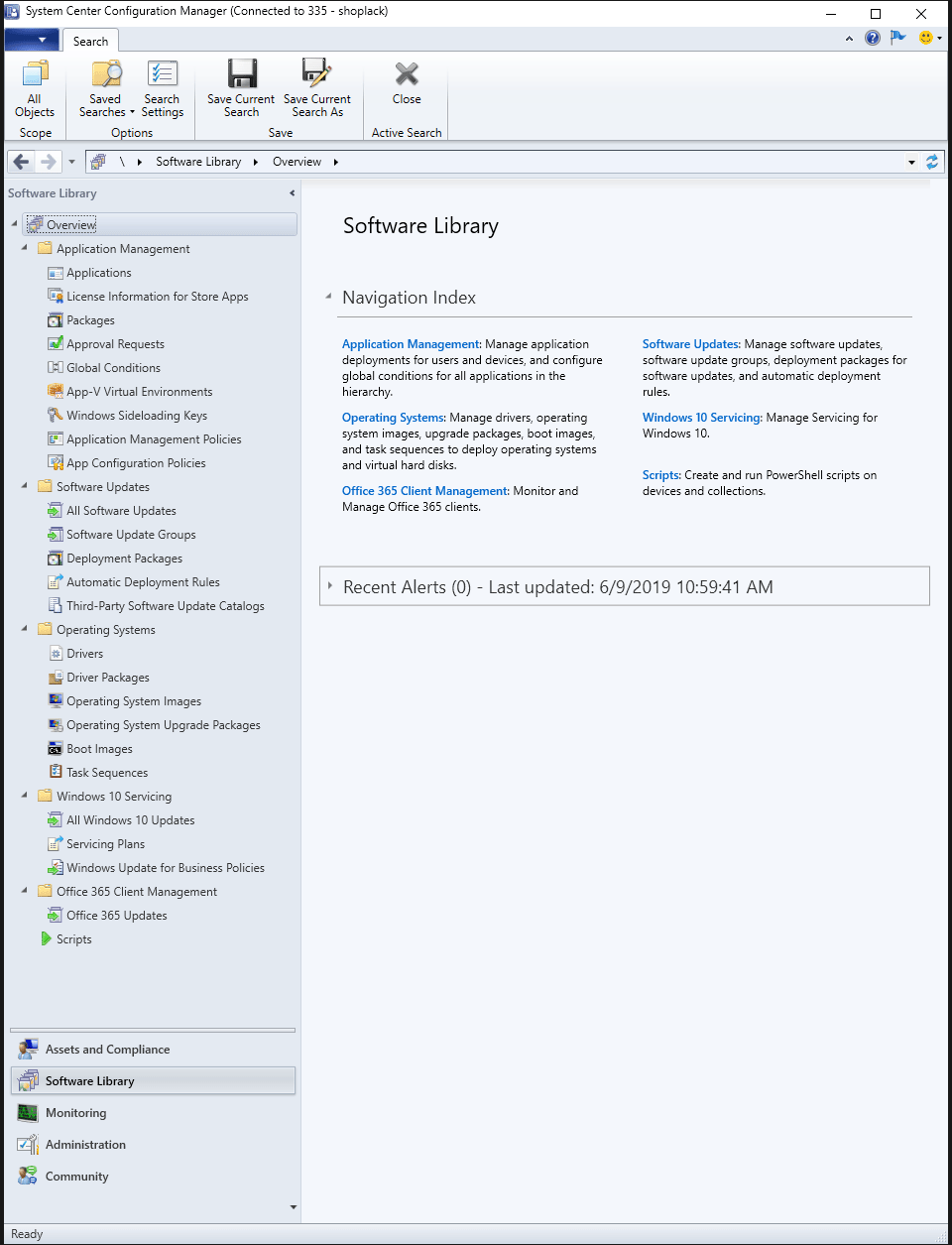Viewport: 952px width, 1245px height.
Task: Collapse the Operating Systems folder
Action: 25,629
